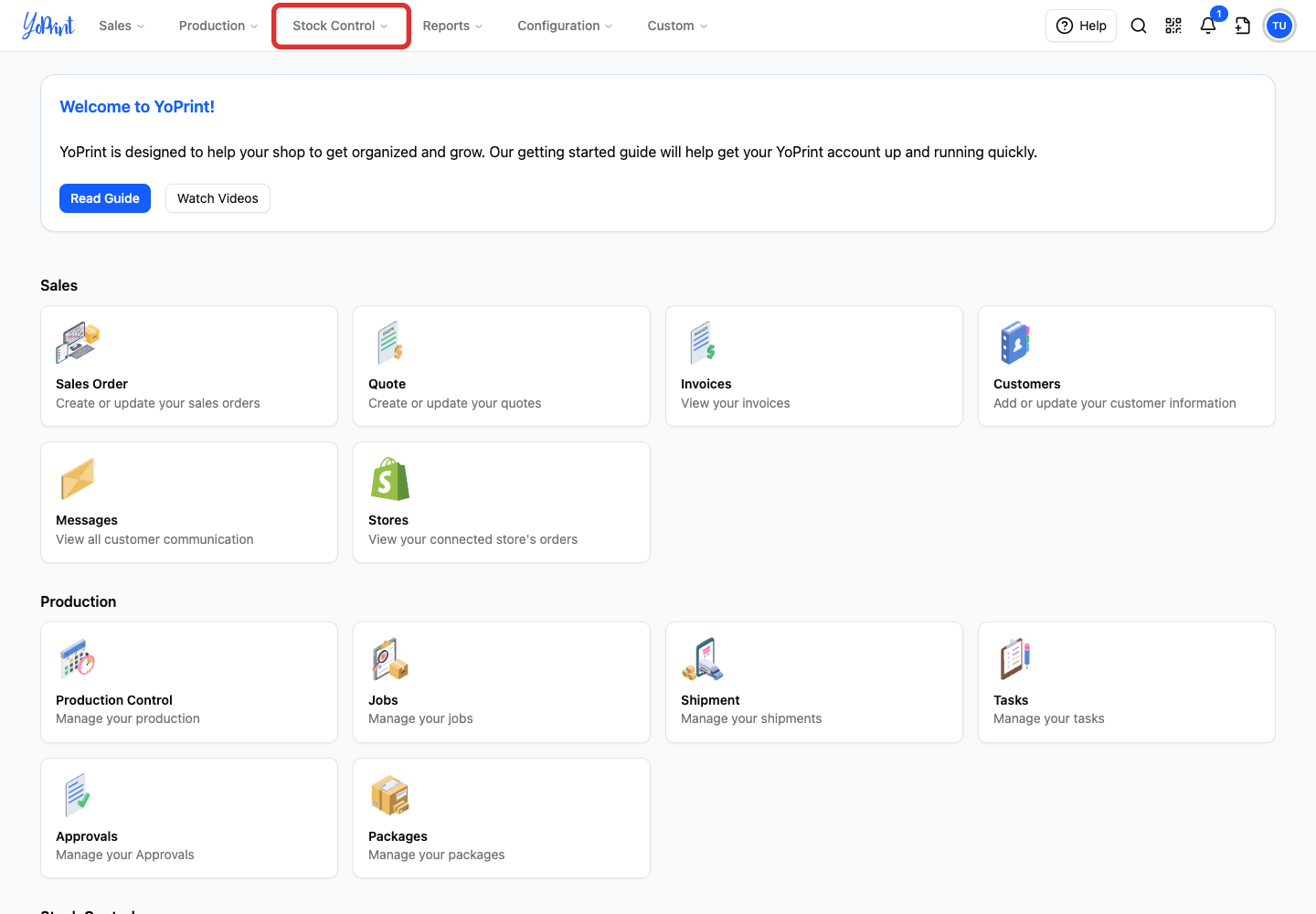Click the import document icon

pos(1243,26)
